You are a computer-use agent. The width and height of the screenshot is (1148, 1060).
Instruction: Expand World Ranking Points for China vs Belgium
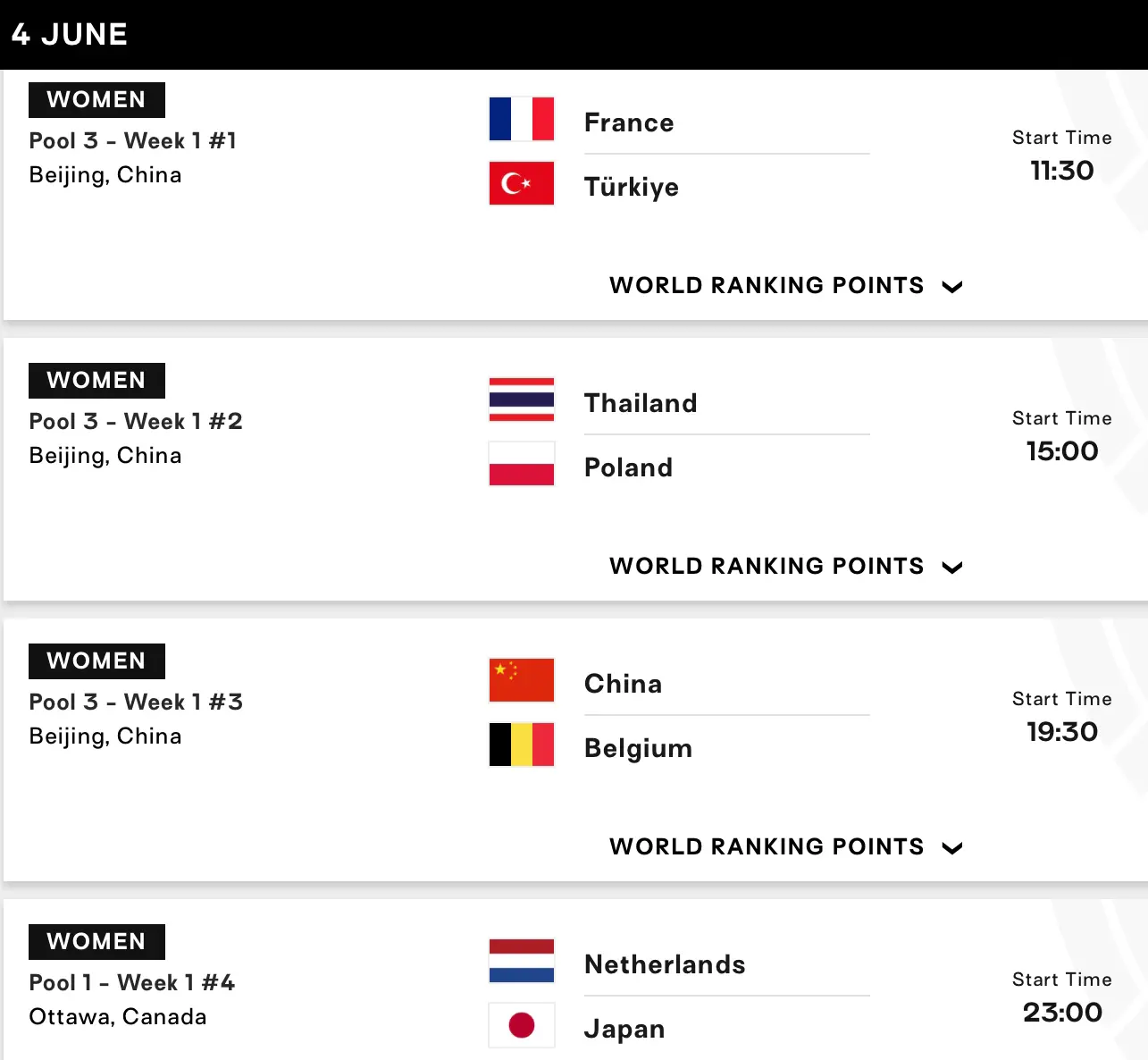pyautogui.click(x=785, y=847)
